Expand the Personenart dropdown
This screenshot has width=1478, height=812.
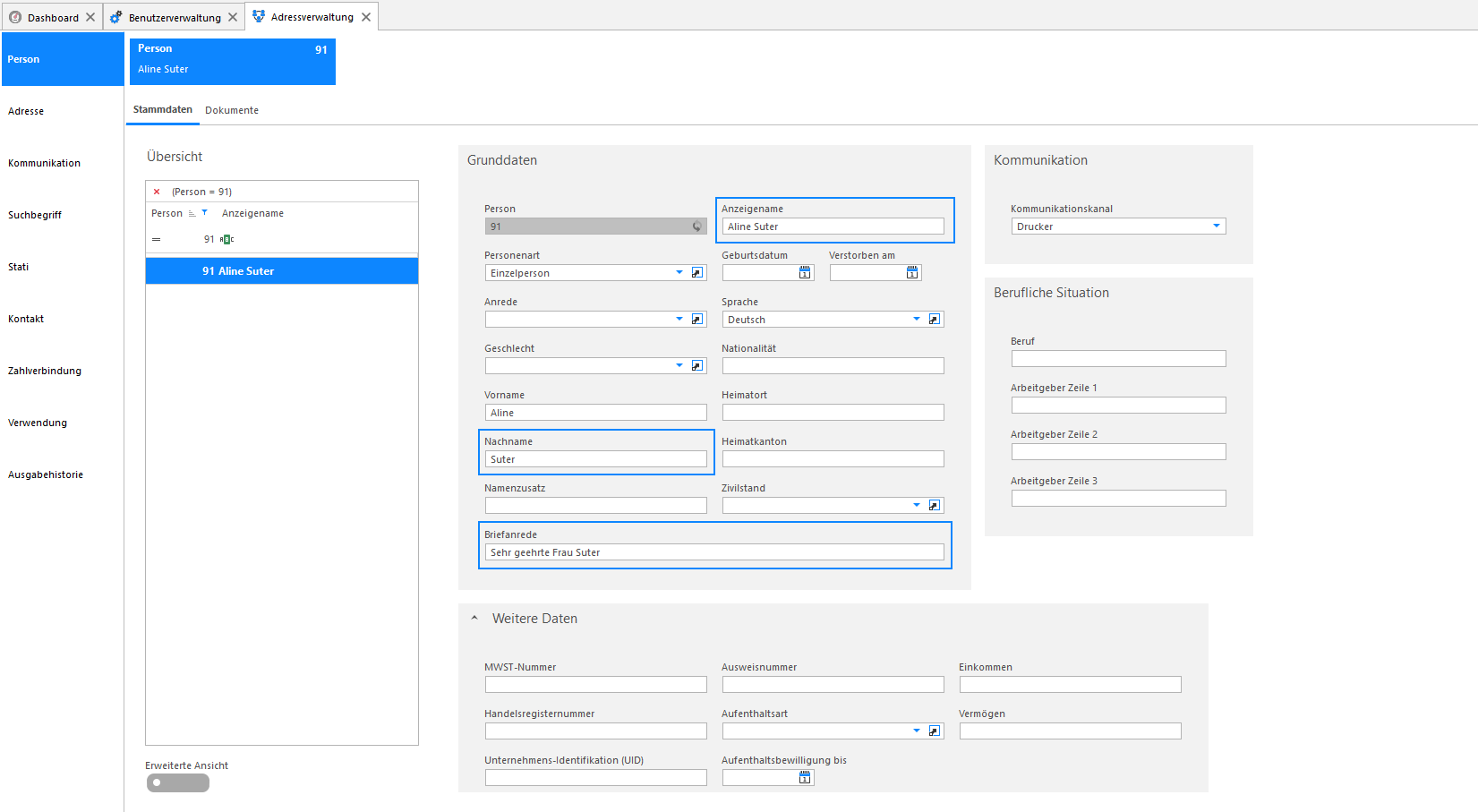tap(679, 273)
